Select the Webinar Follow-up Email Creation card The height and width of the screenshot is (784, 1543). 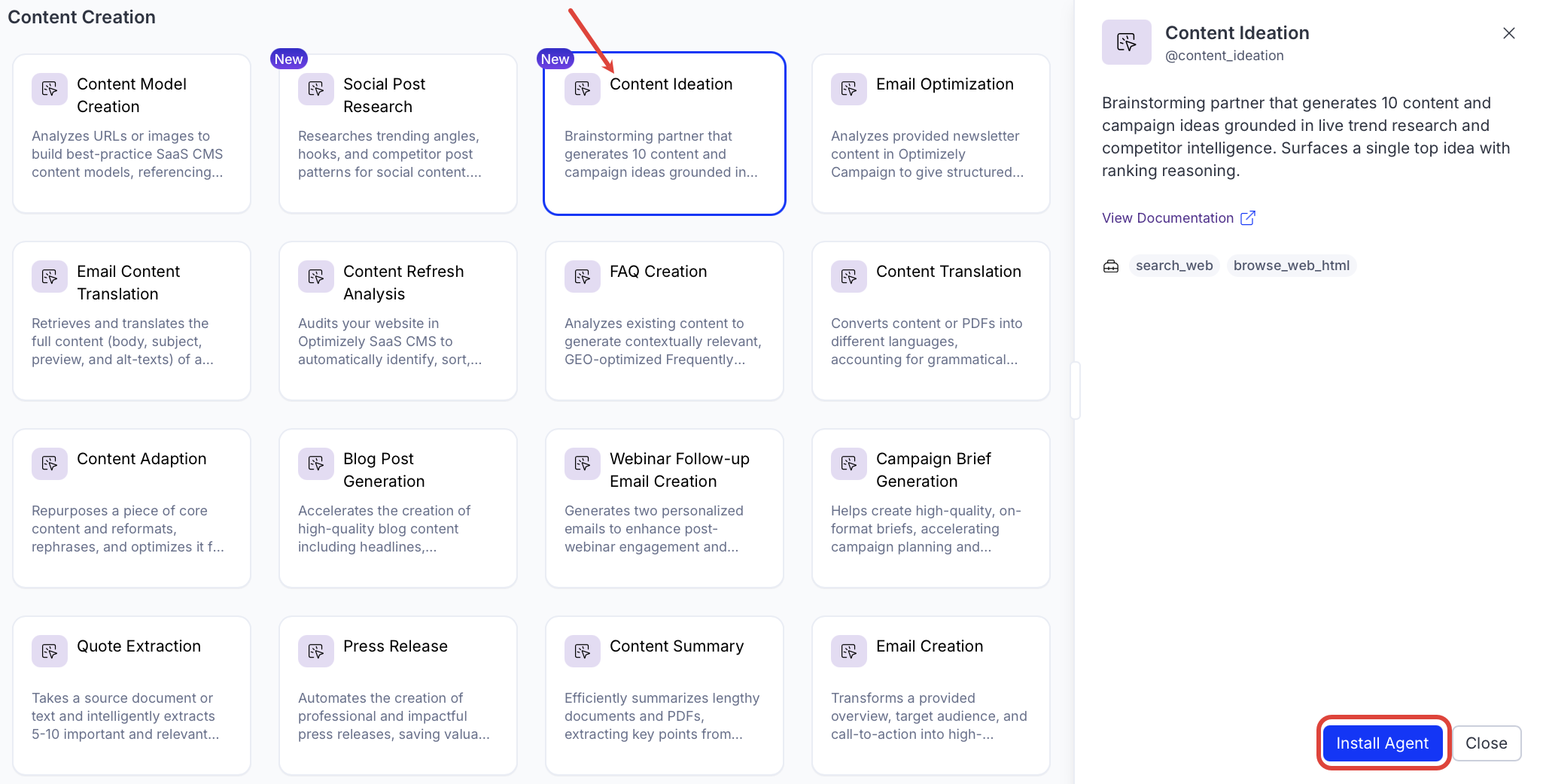pos(664,509)
